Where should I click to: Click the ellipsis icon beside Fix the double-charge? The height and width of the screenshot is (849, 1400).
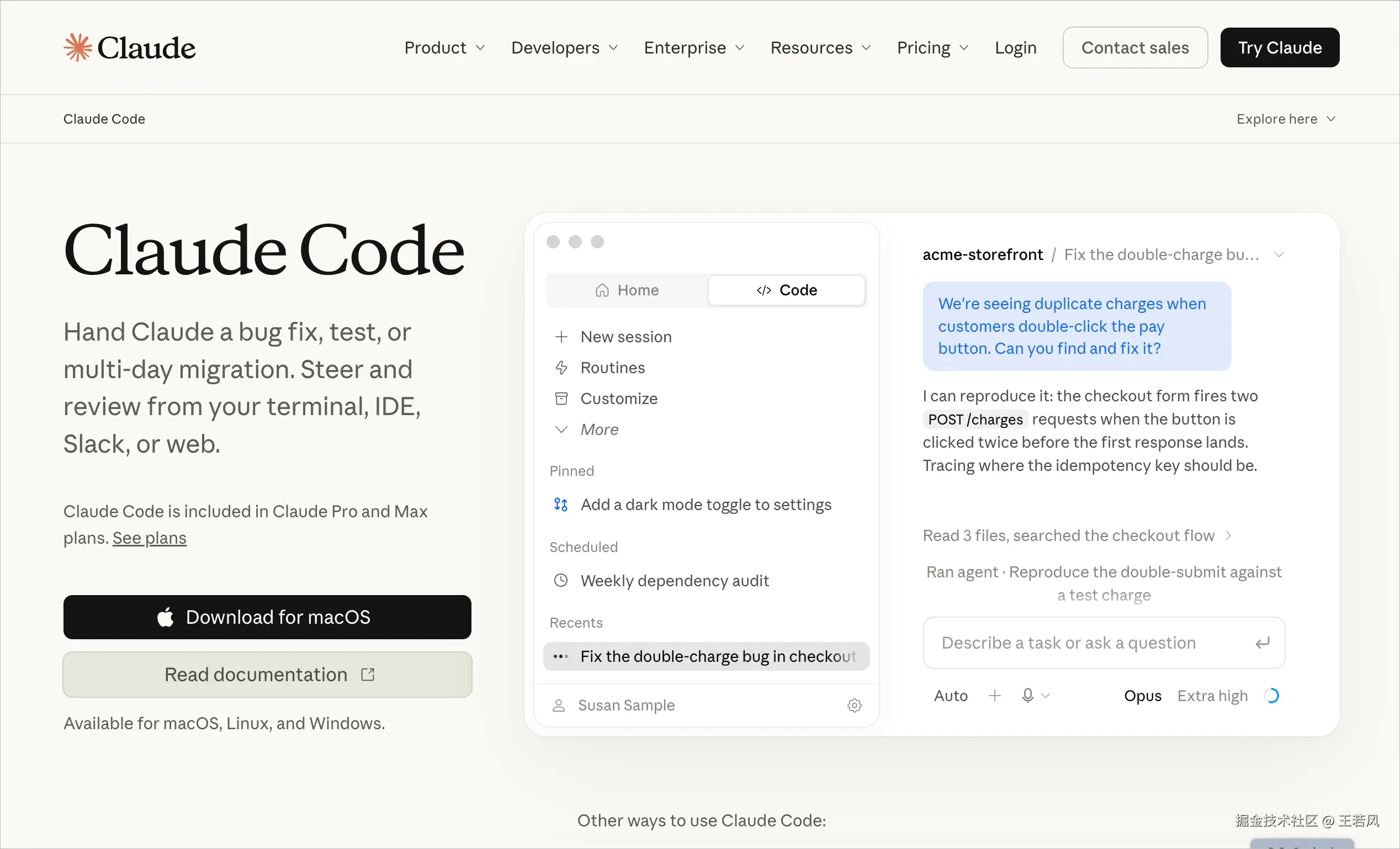561,656
